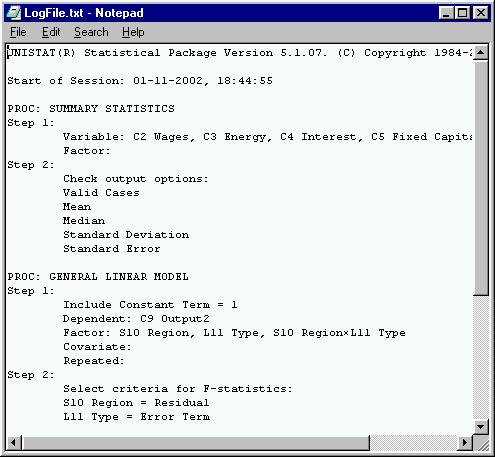
Task: Click the window resize grip corner
Action: coord(481,443)
